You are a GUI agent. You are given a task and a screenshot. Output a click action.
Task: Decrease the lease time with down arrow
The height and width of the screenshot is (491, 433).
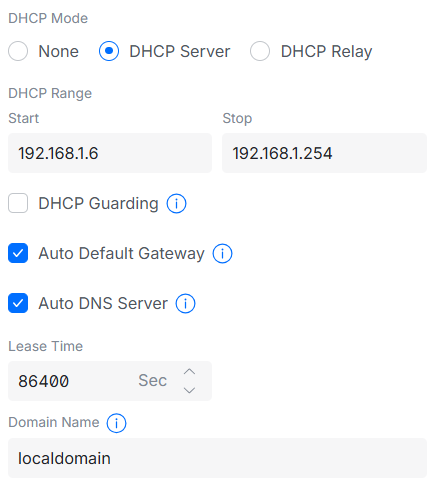click(189, 390)
